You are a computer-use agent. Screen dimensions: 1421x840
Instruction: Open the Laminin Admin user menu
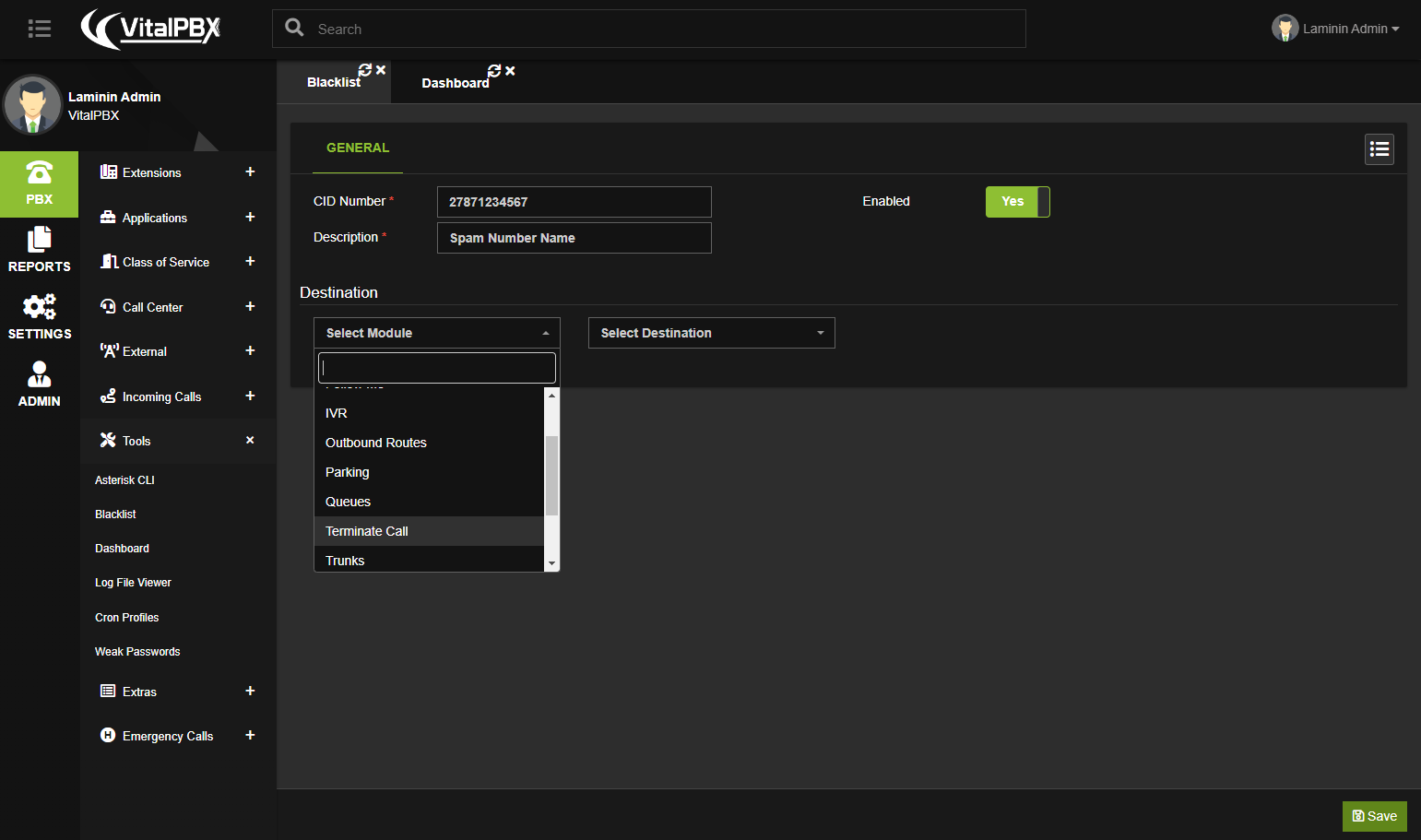tap(1335, 29)
